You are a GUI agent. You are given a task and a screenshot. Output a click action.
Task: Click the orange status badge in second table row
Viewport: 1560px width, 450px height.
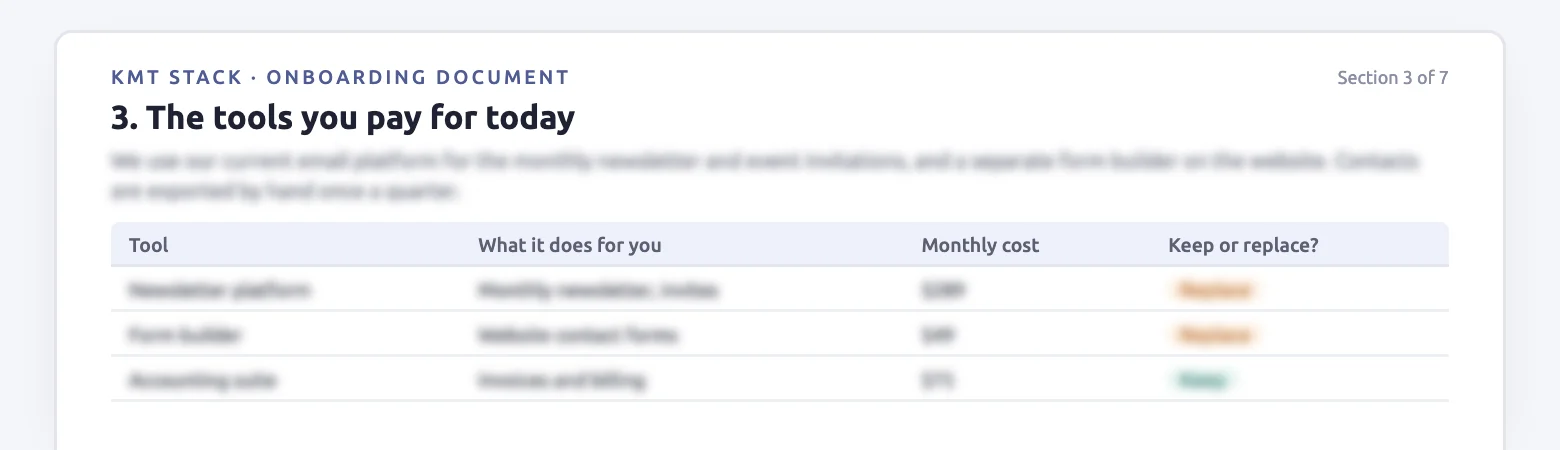click(1214, 335)
